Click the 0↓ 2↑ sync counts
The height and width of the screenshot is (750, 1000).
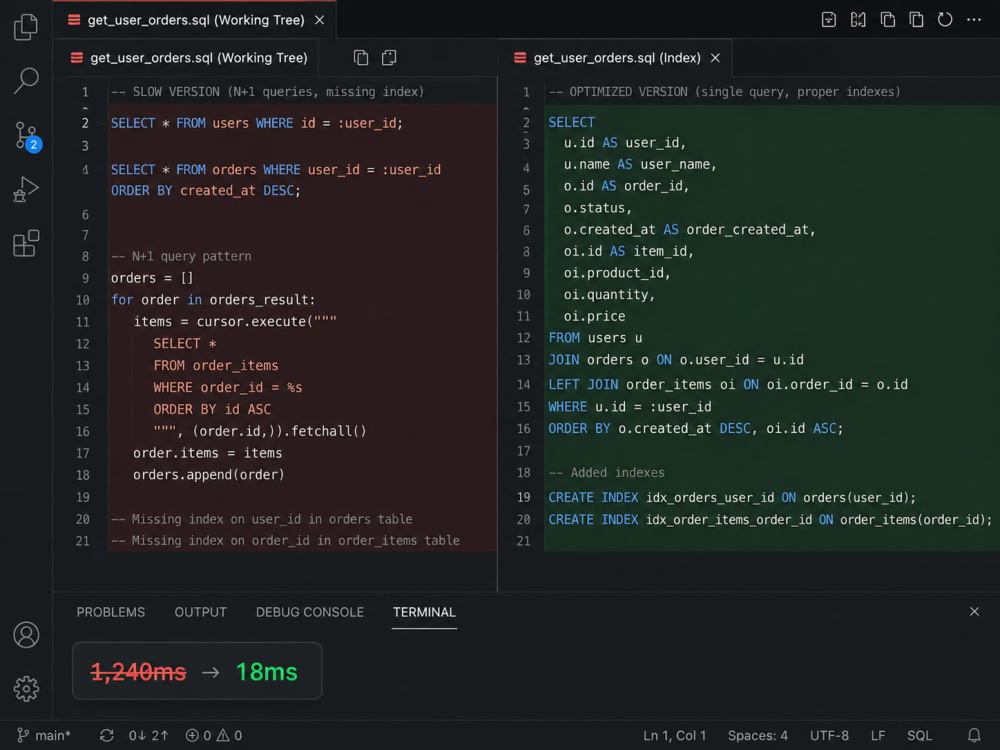point(149,735)
